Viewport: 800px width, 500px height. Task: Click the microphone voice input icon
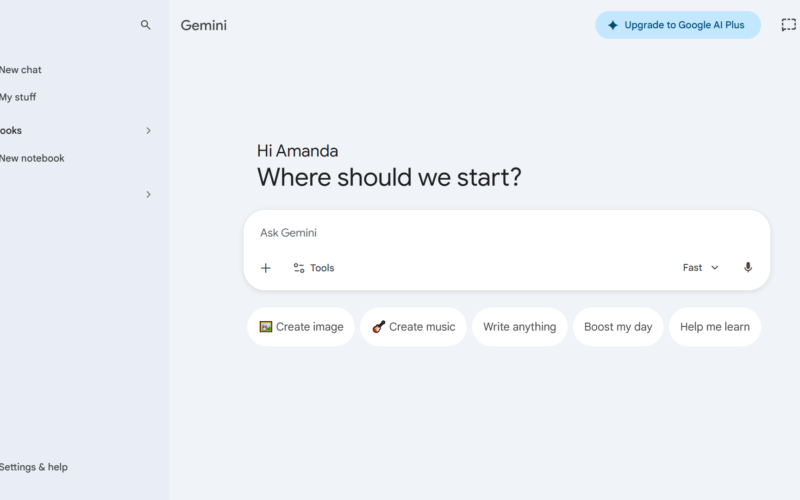pos(747,267)
